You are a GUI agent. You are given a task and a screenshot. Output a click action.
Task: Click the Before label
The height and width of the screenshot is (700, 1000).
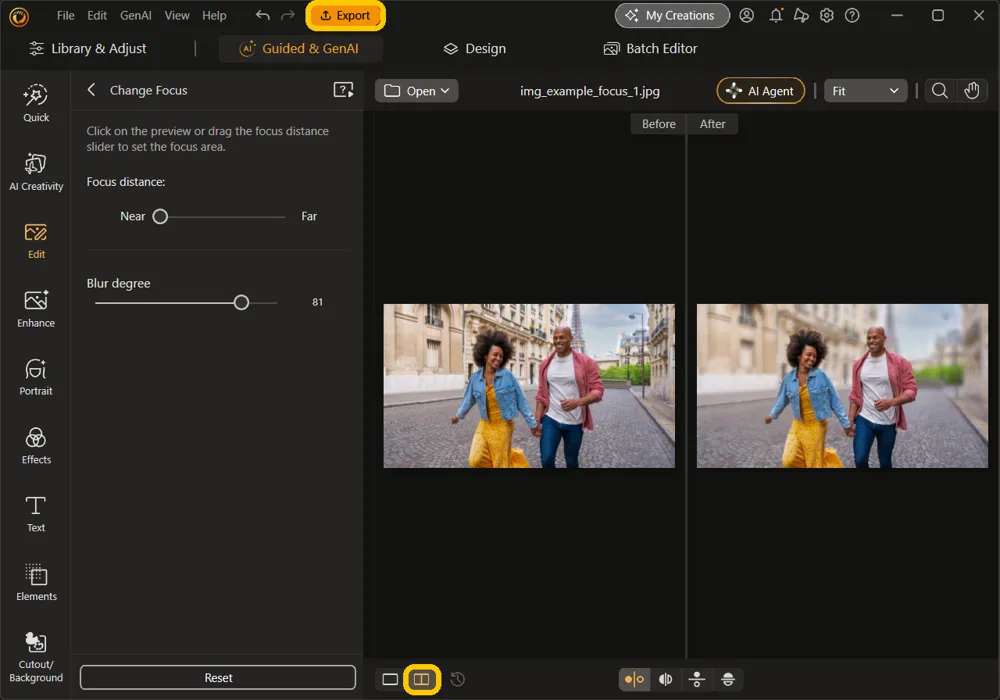(658, 124)
